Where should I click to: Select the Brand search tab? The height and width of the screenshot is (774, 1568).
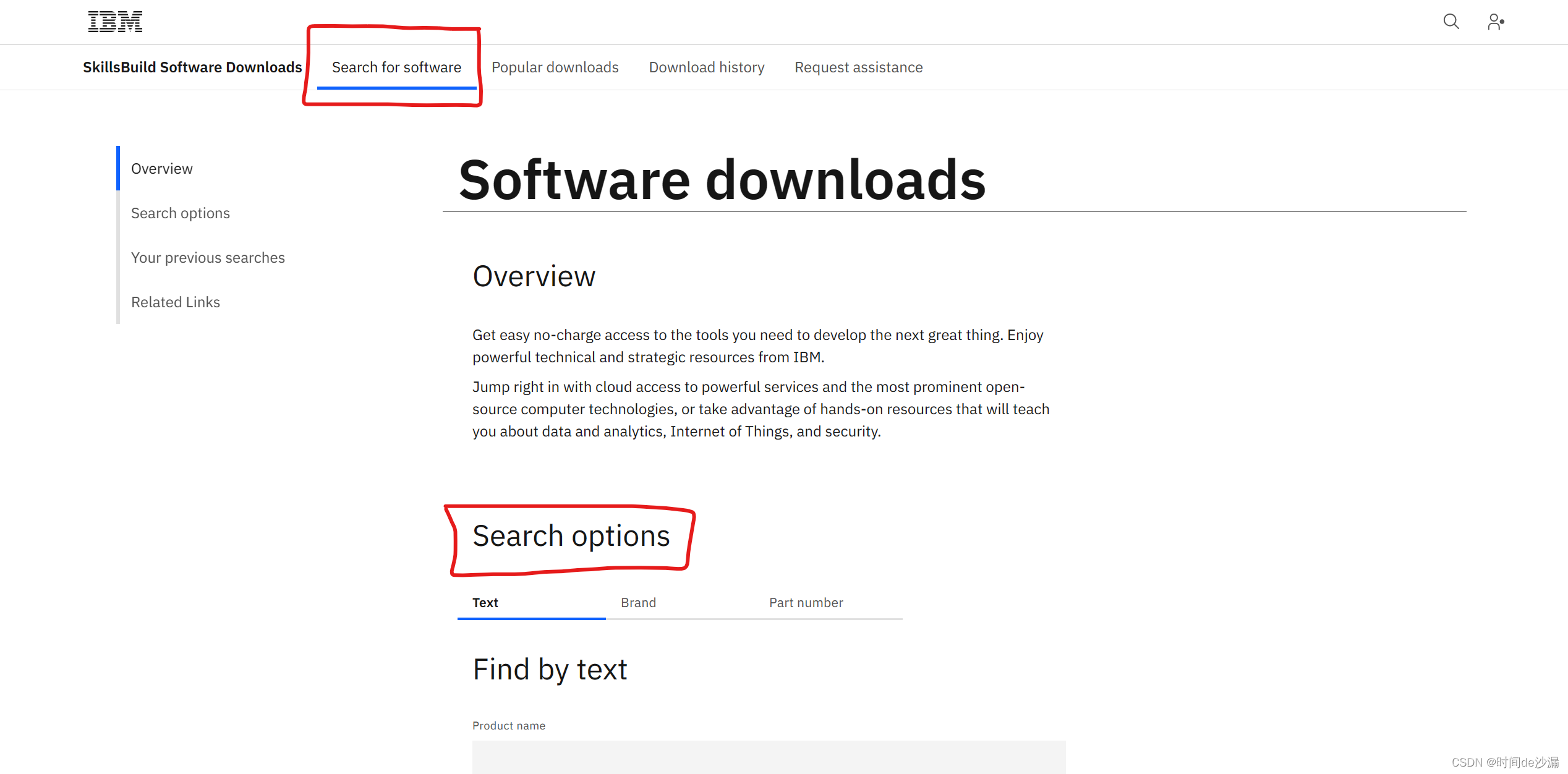point(637,602)
